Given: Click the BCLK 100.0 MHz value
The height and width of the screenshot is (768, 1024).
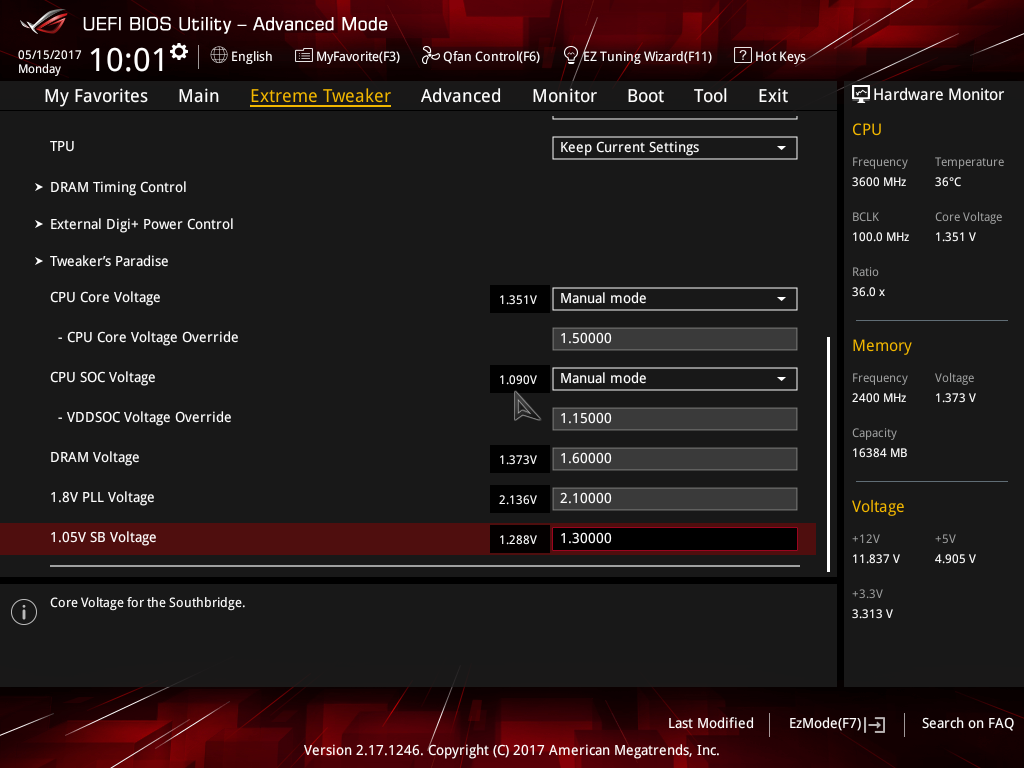Looking at the screenshot, I should pyautogui.click(x=880, y=237).
